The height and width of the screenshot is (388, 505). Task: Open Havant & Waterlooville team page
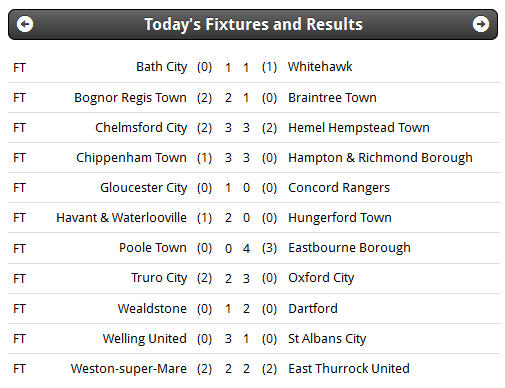(x=121, y=218)
